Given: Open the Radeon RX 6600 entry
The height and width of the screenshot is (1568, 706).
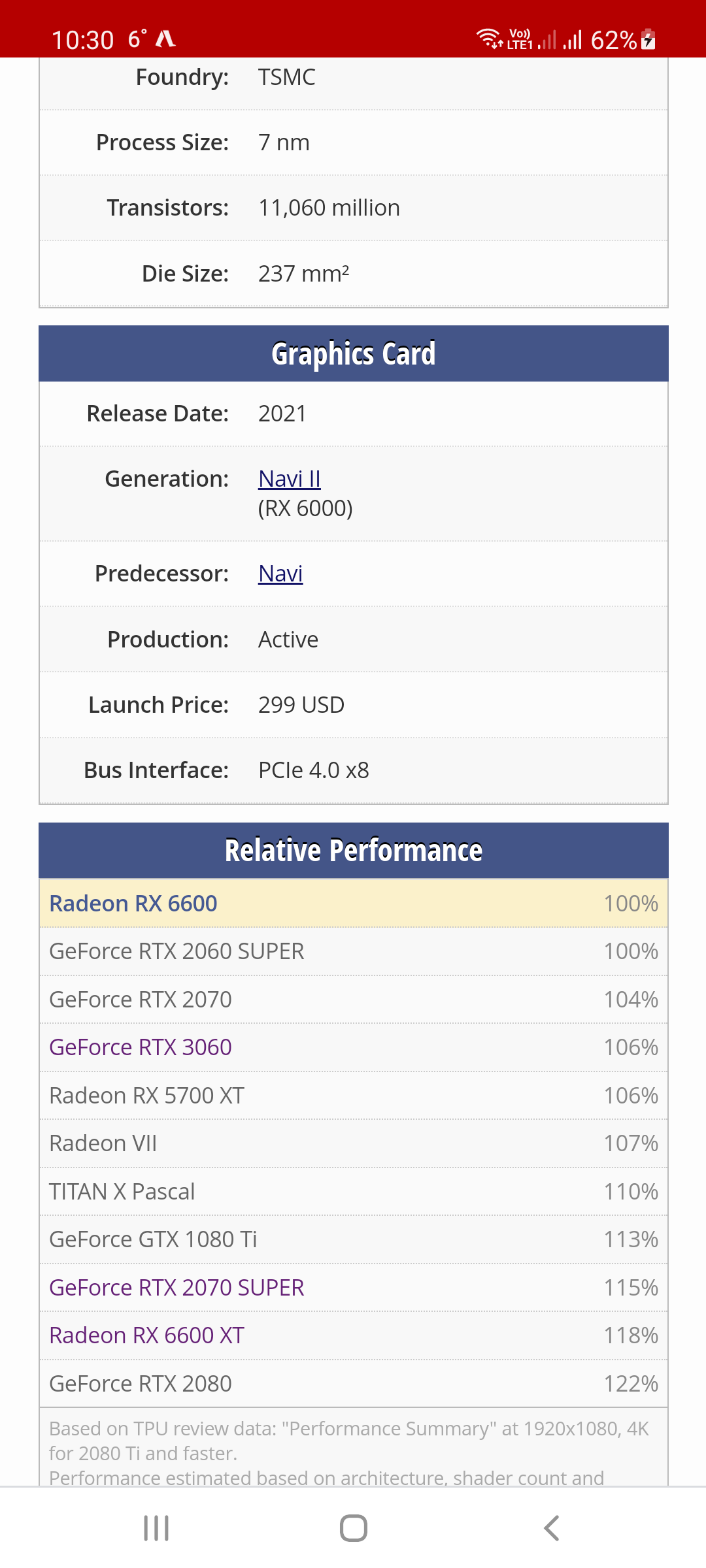Looking at the screenshot, I should click(133, 904).
